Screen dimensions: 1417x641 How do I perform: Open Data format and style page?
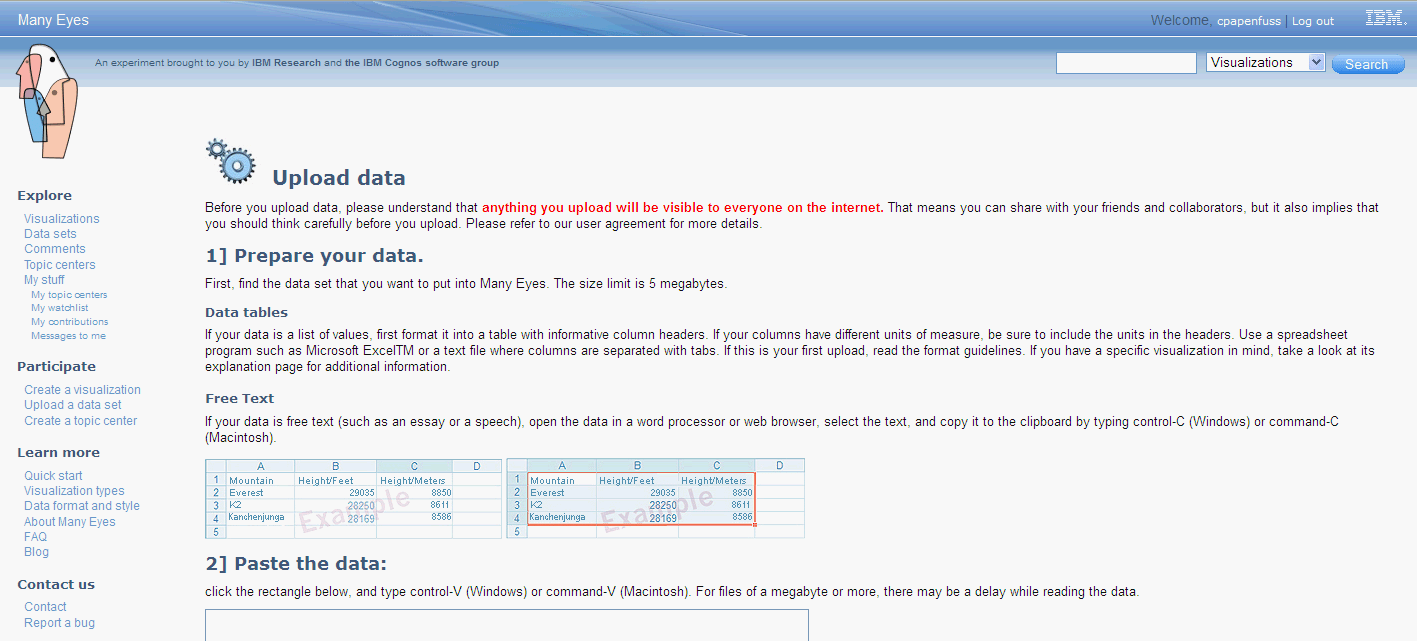click(82, 506)
